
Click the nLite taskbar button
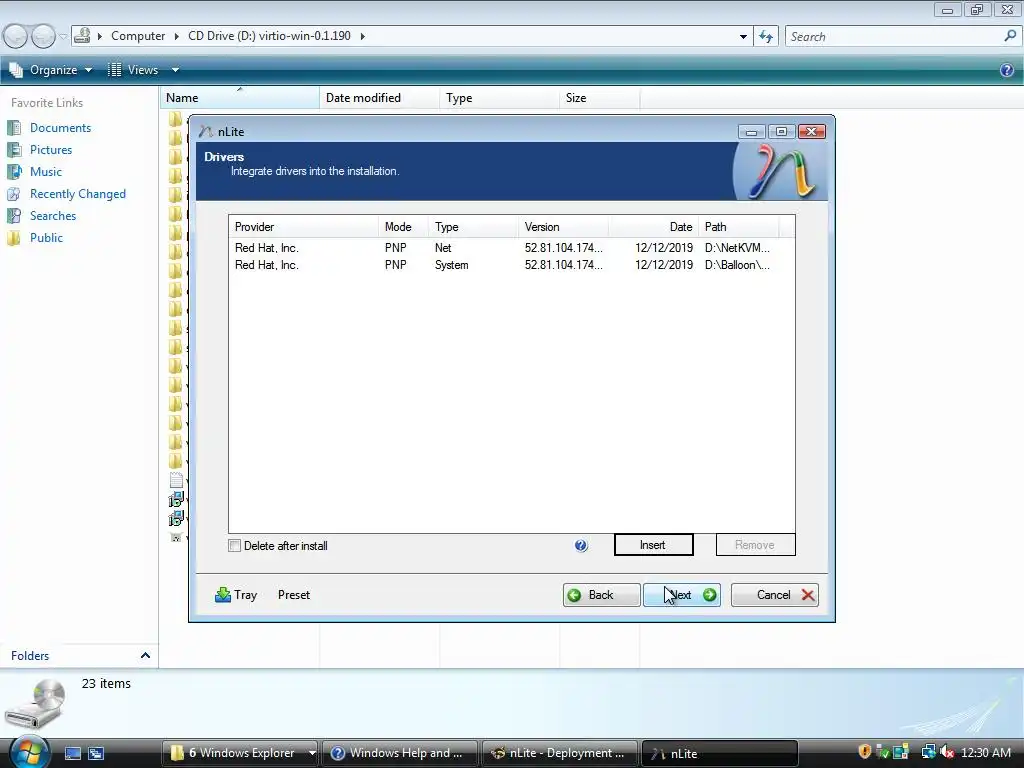[x=720, y=753]
